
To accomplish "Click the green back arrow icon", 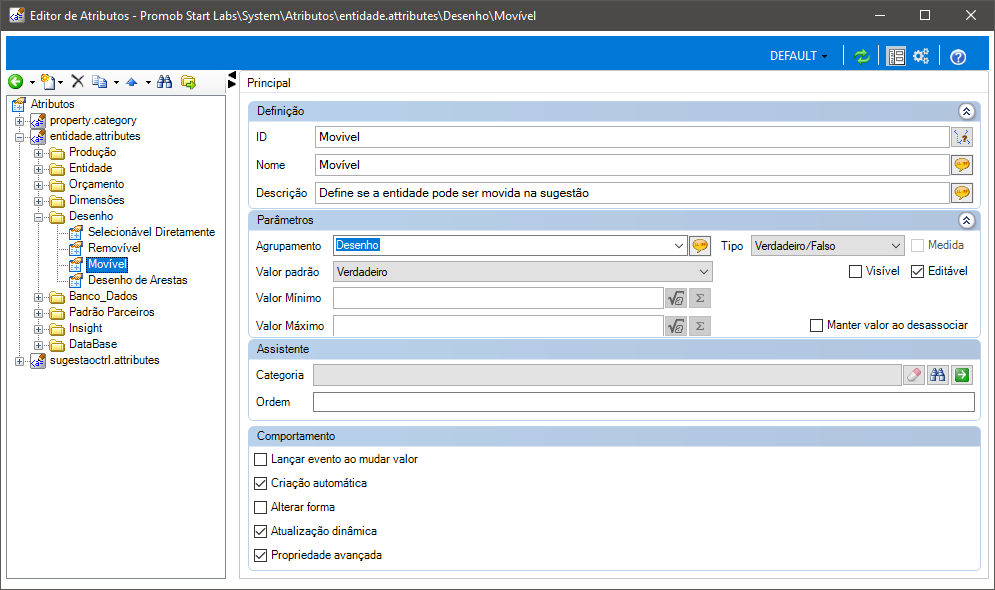I will pos(16,81).
